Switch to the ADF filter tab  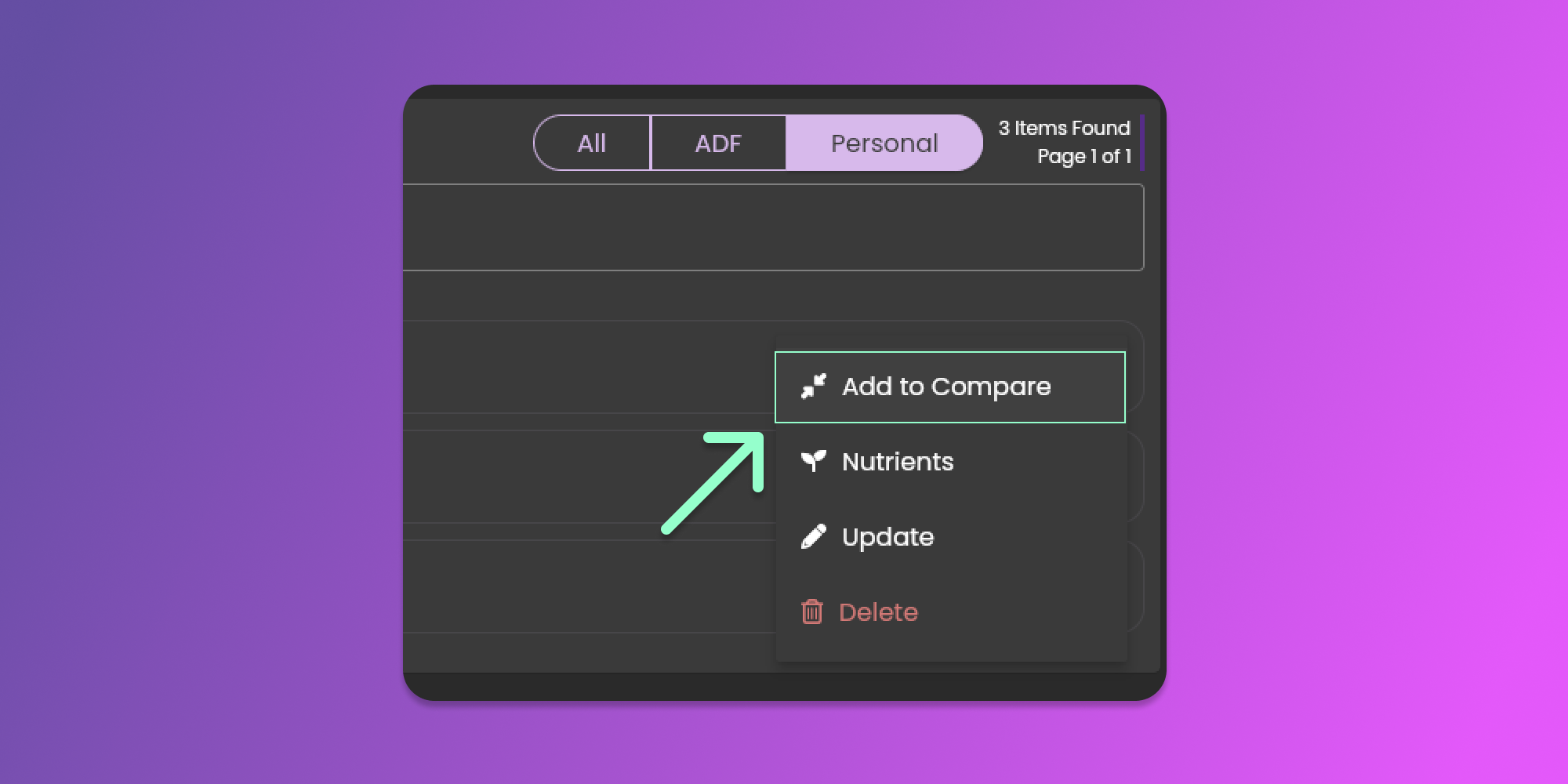click(718, 143)
